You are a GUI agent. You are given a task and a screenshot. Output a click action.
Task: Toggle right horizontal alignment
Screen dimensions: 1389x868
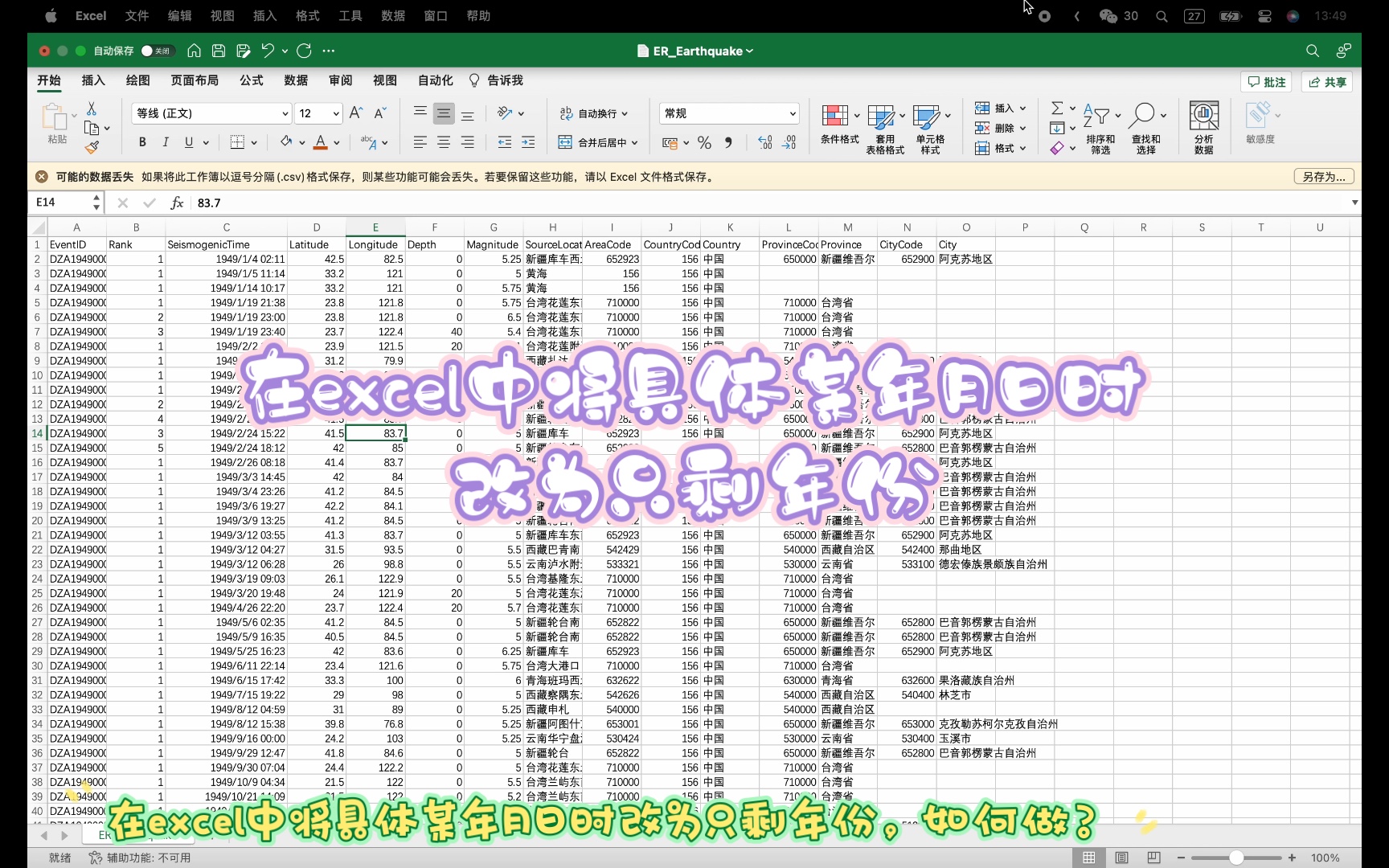(x=467, y=142)
